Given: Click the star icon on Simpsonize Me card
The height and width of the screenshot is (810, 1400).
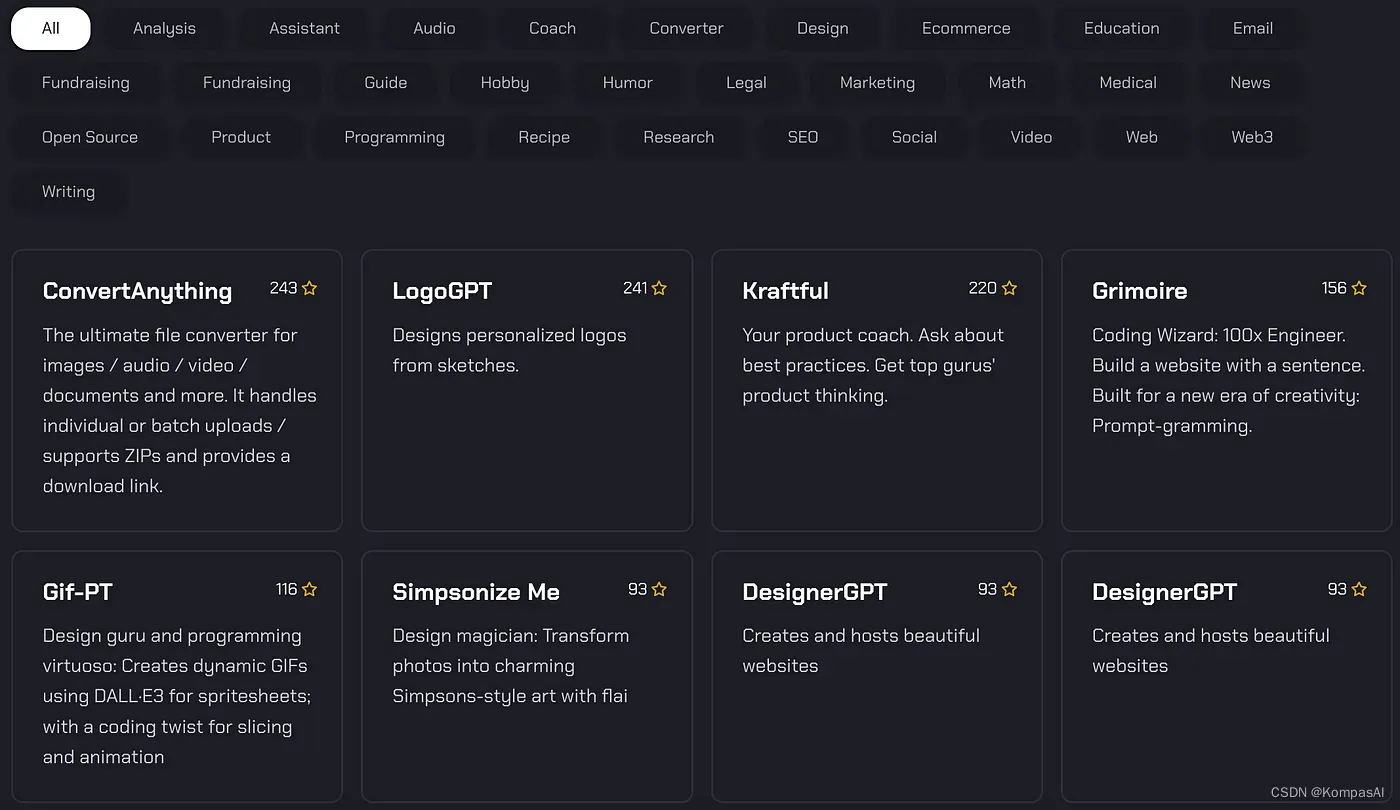Looking at the screenshot, I should point(659,589).
